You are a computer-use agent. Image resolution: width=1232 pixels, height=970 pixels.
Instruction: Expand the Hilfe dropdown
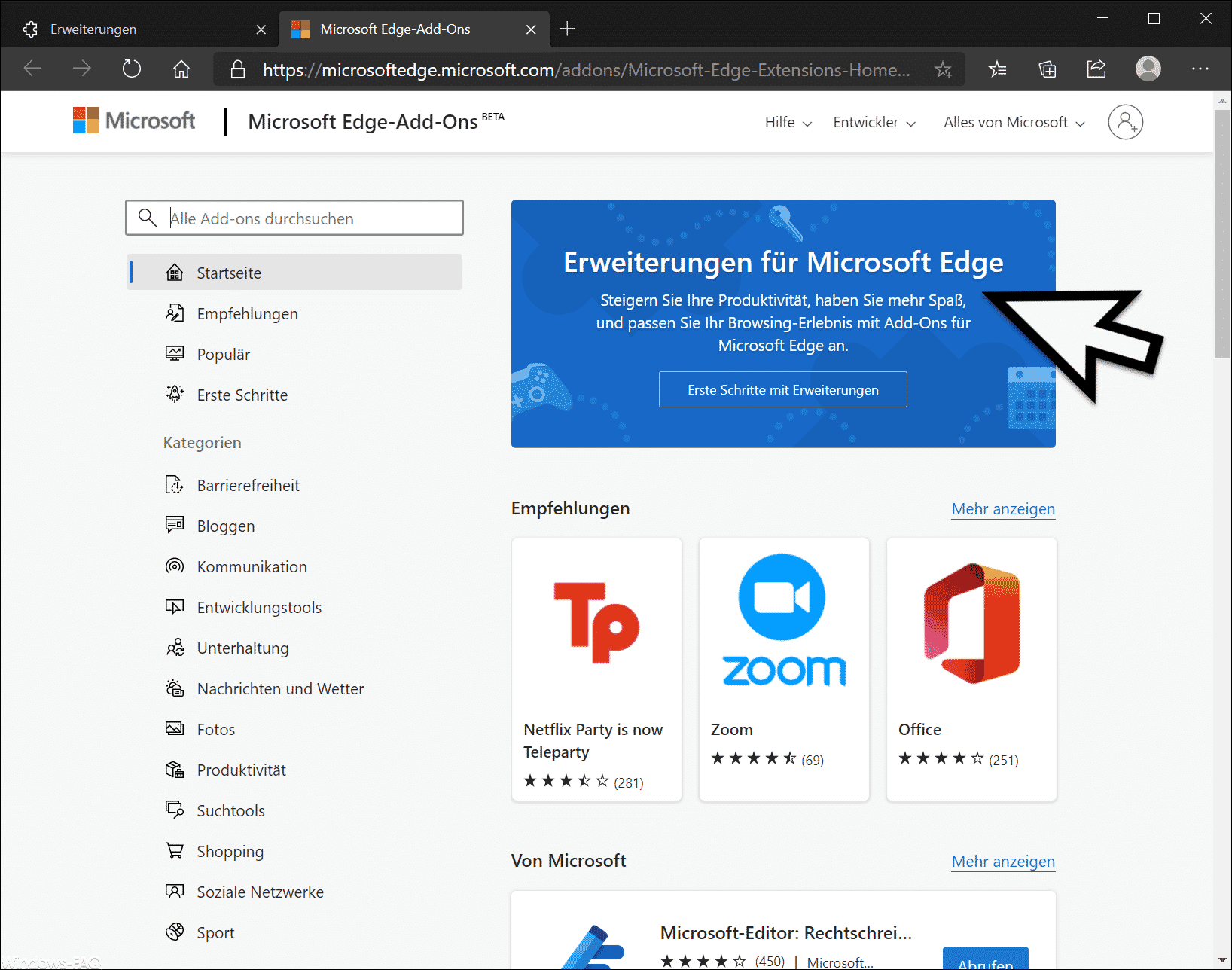click(787, 121)
